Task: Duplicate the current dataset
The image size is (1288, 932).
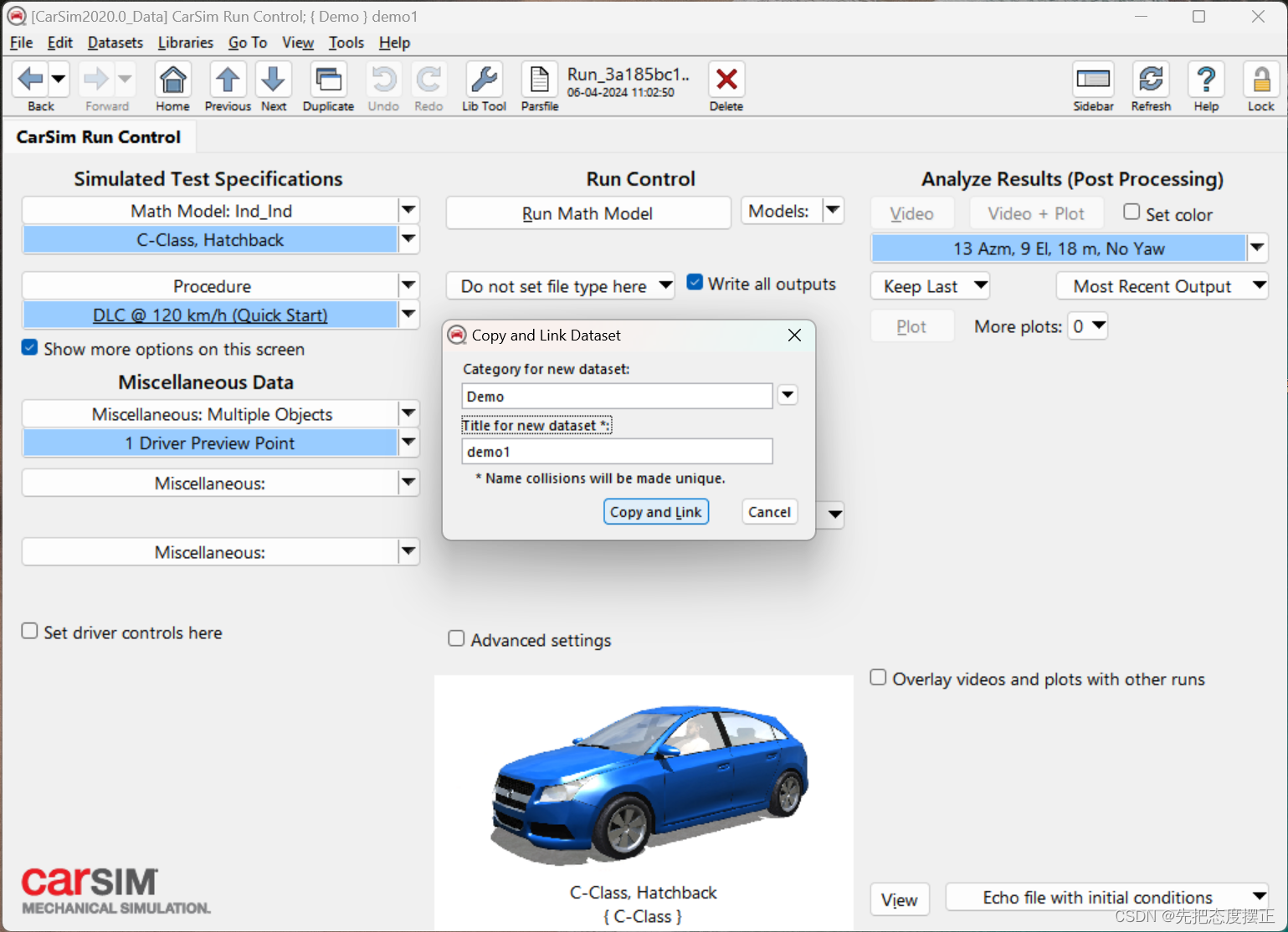Action: [328, 79]
